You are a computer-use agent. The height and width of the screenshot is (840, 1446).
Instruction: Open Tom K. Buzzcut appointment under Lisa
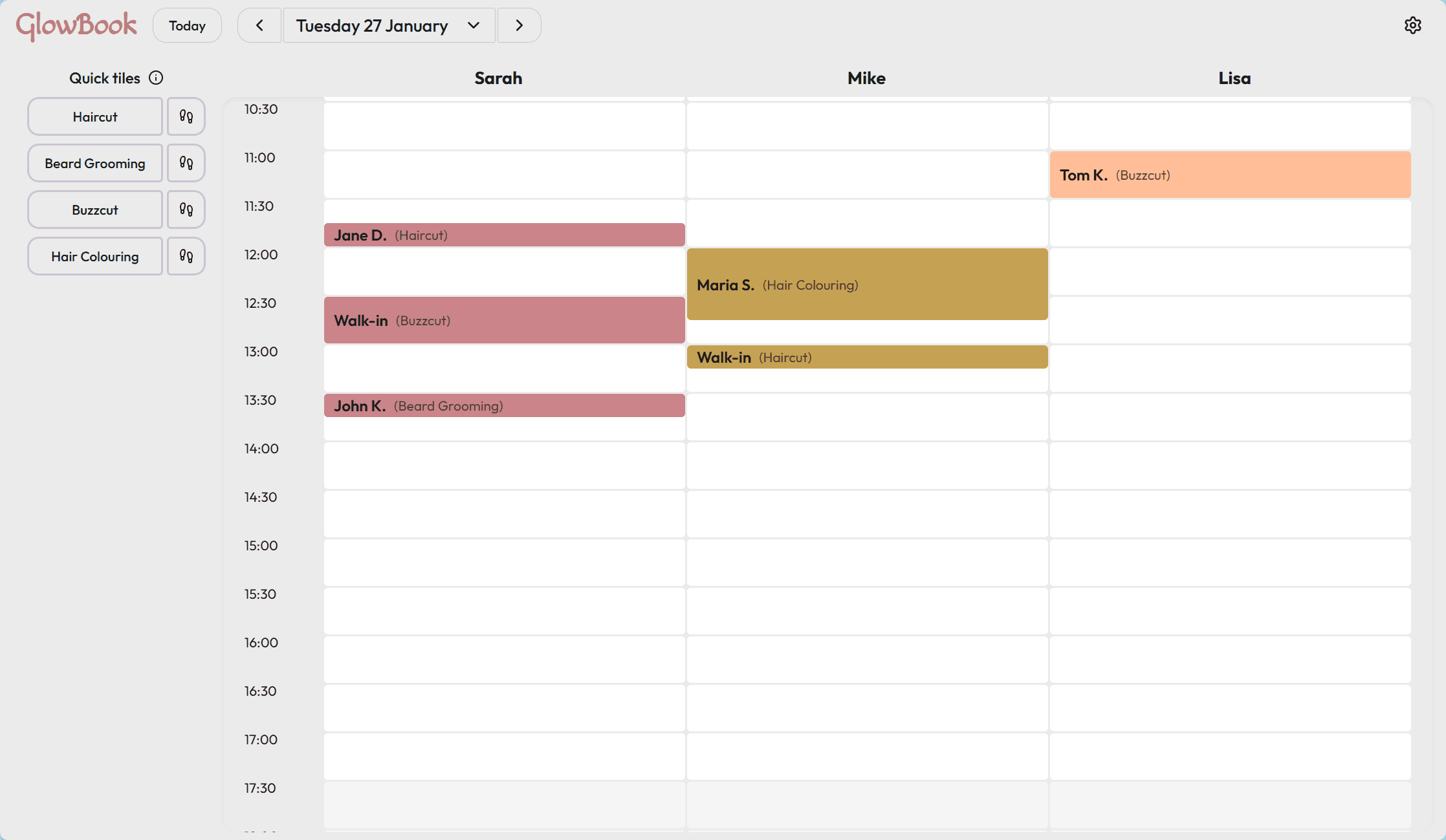pos(1229,175)
